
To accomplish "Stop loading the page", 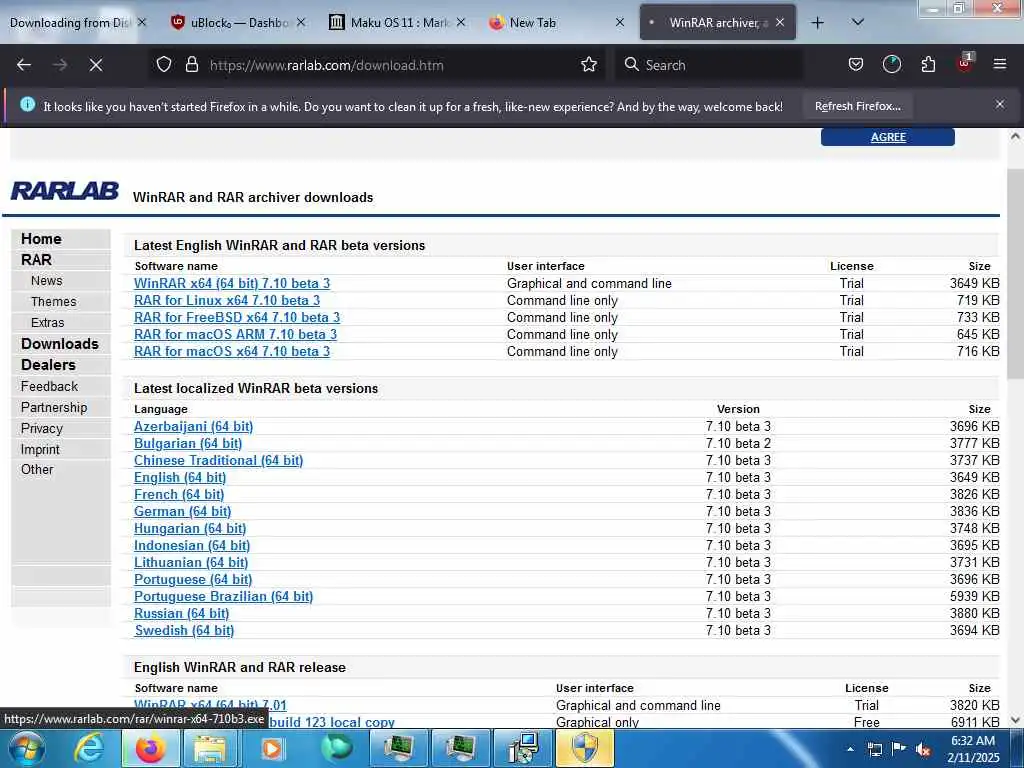I will (x=96, y=65).
